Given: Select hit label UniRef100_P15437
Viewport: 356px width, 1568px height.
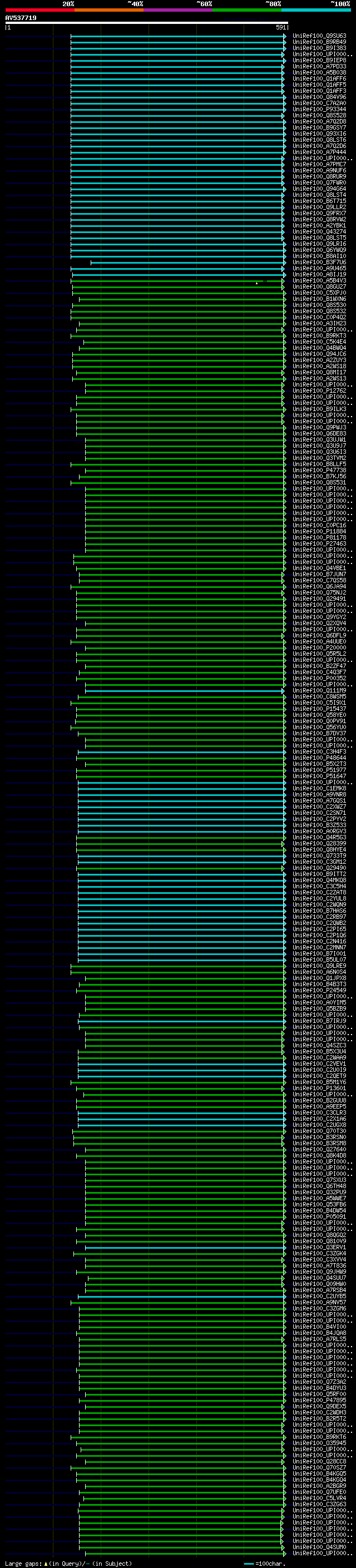Looking at the screenshot, I should 319,709.
